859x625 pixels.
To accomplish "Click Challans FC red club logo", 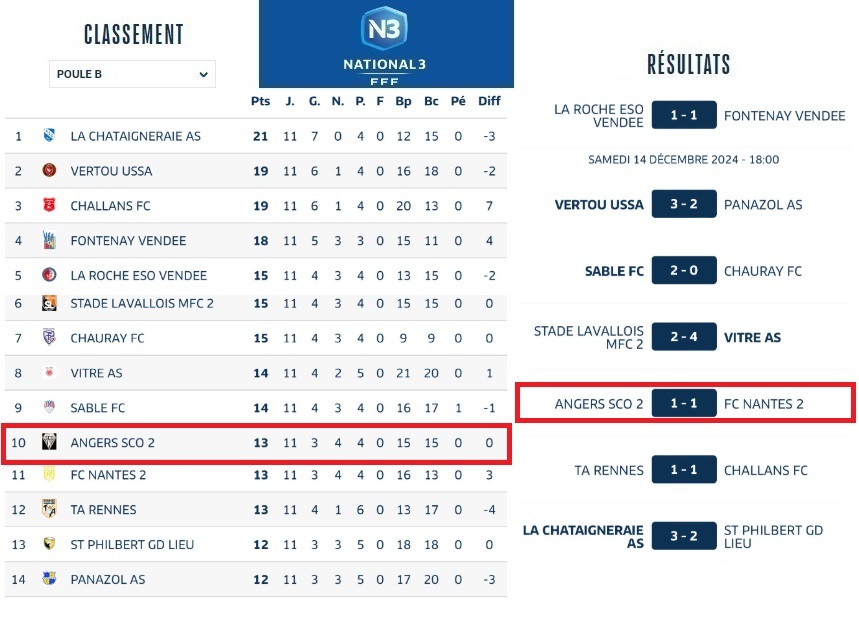I will pos(49,206).
